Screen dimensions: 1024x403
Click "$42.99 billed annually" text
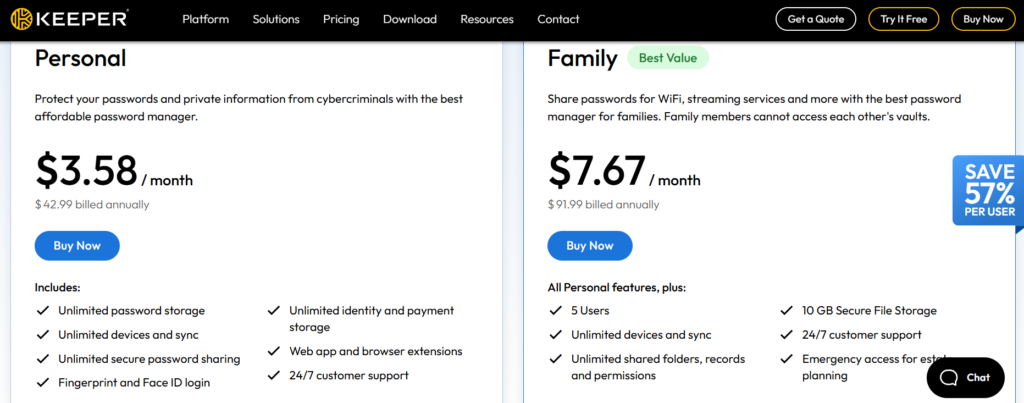[x=92, y=204]
